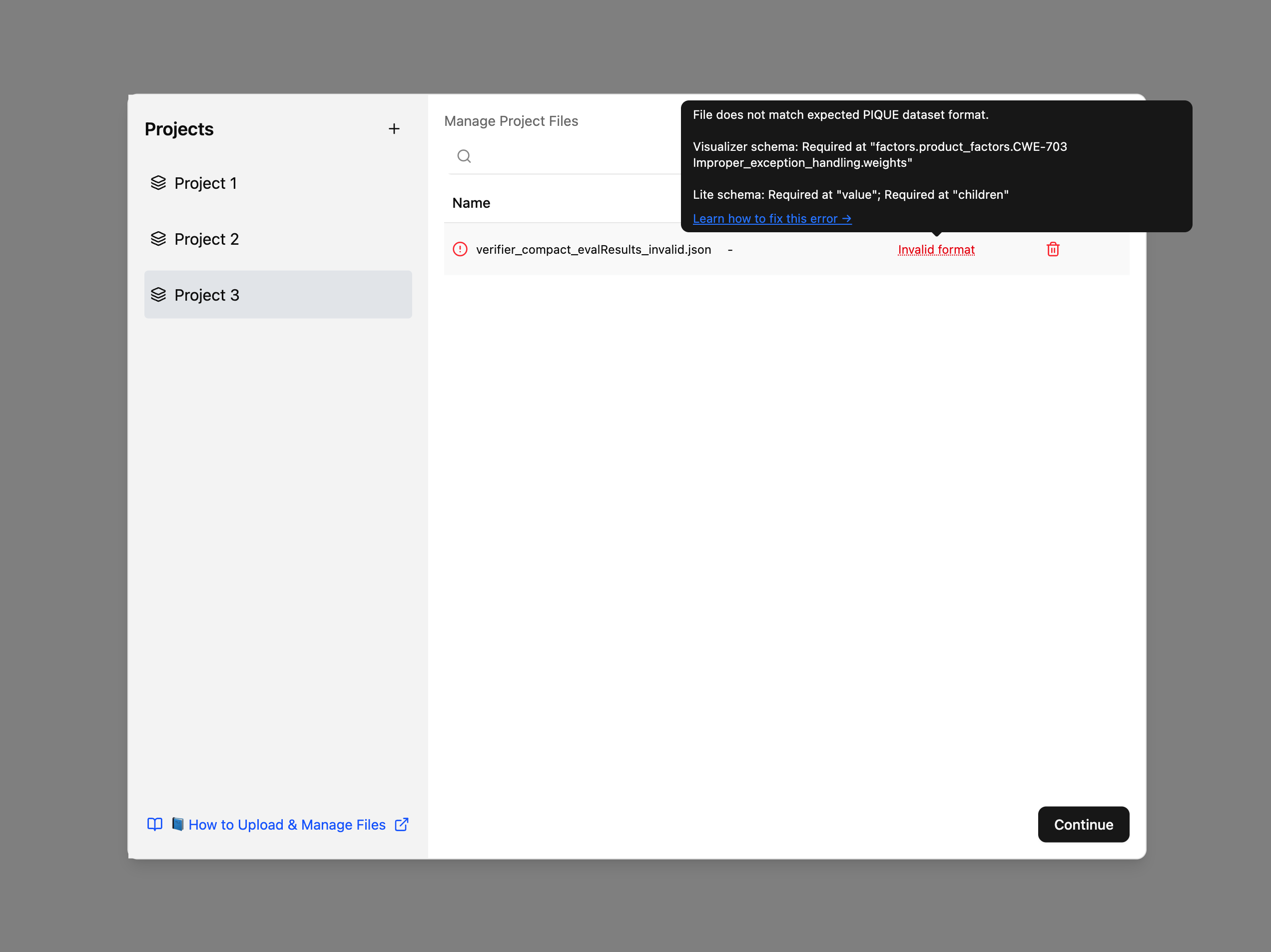Click the Invalid format status text
The image size is (1271, 952).
935,250
